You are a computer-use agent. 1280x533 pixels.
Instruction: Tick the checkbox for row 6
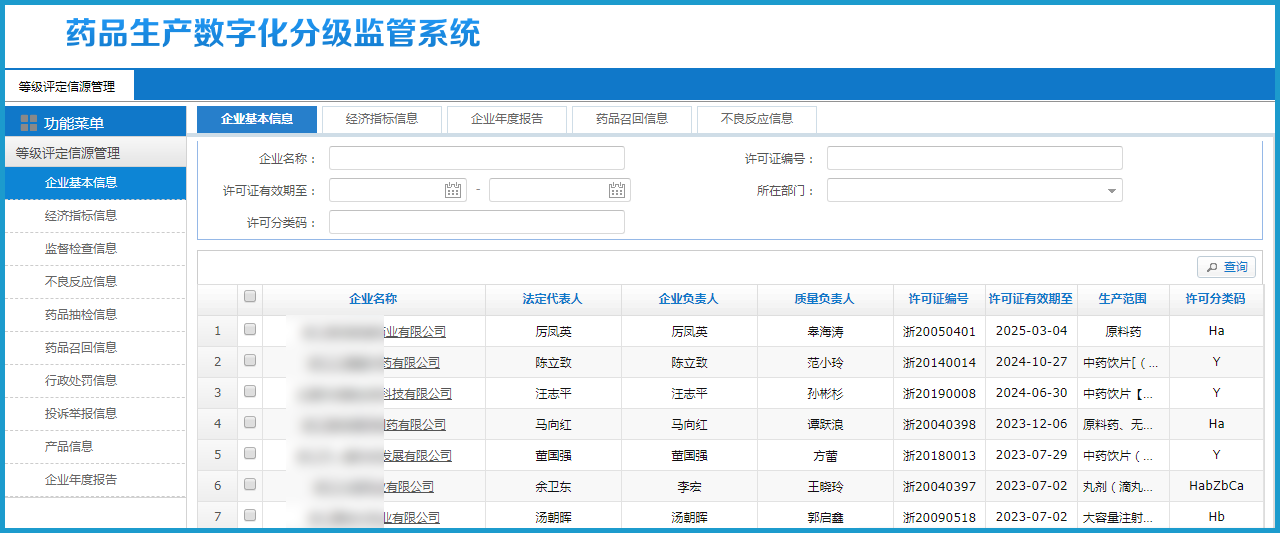[x=250, y=484]
